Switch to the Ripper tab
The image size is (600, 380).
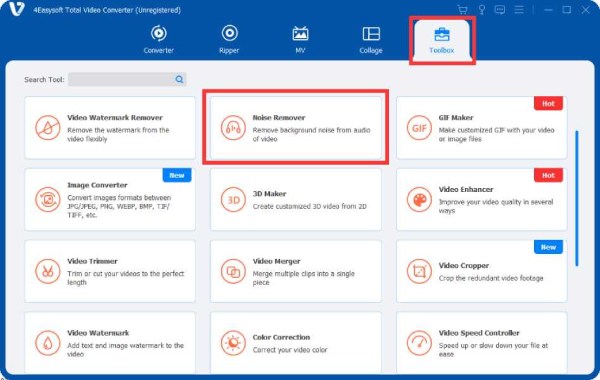[x=229, y=39]
